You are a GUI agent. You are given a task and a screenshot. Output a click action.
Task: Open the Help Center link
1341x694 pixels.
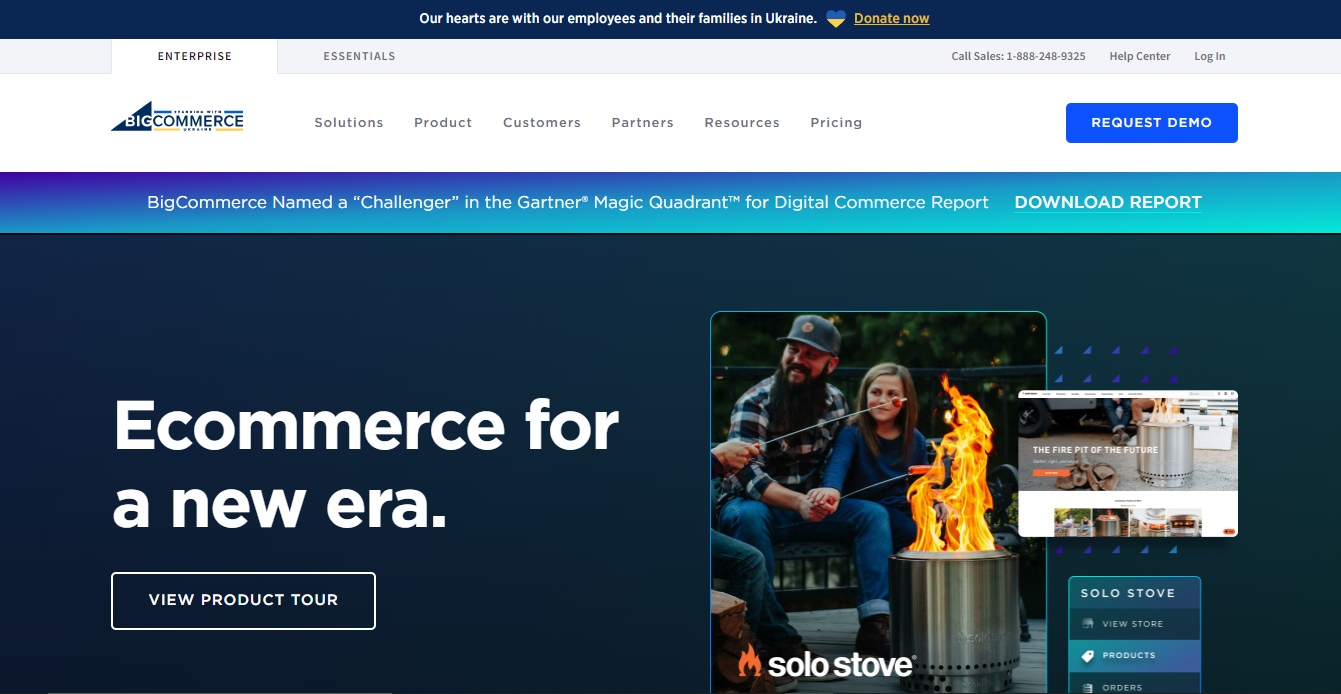coord(1140,56)
